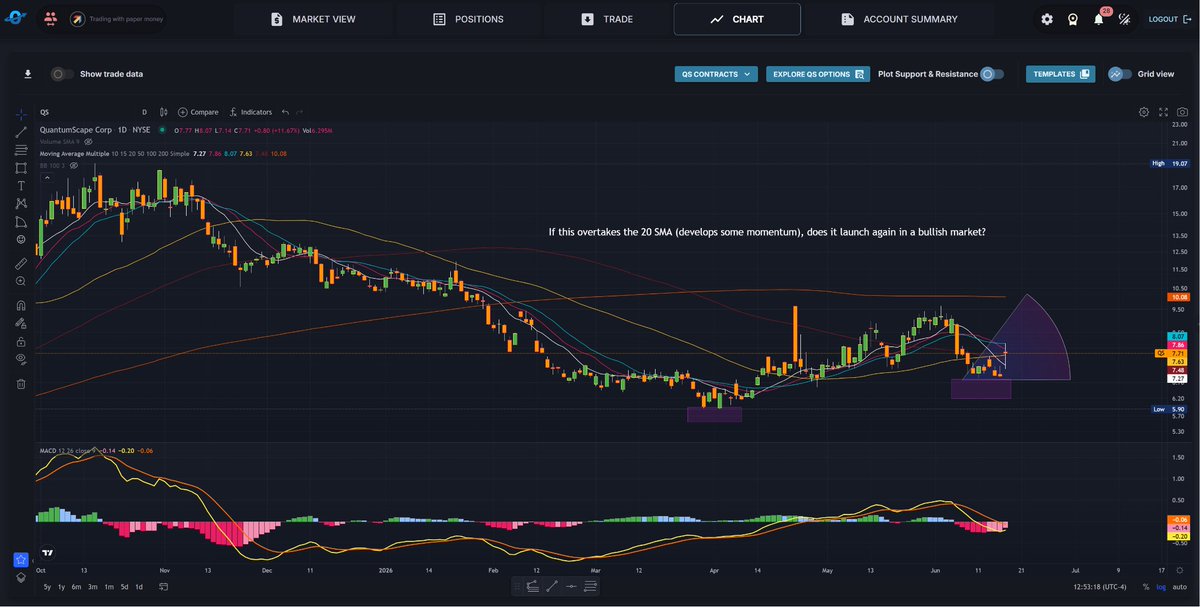Remove drawings with the trash icon
Image resolution: width=1200 pixels, height=607 pixels.
(21, 384)
